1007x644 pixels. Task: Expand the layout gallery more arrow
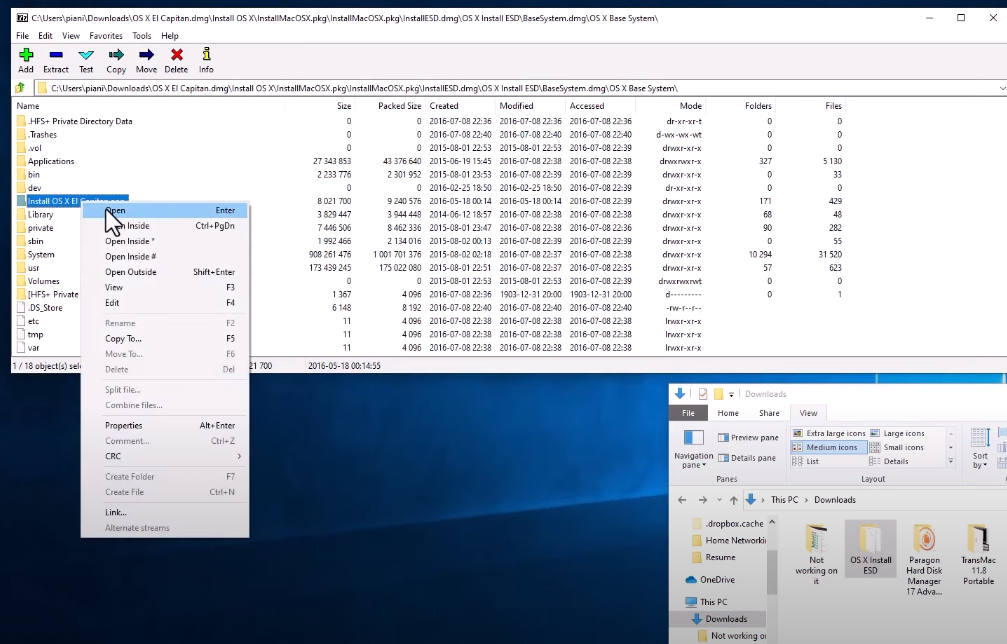[x=950, y=462]
